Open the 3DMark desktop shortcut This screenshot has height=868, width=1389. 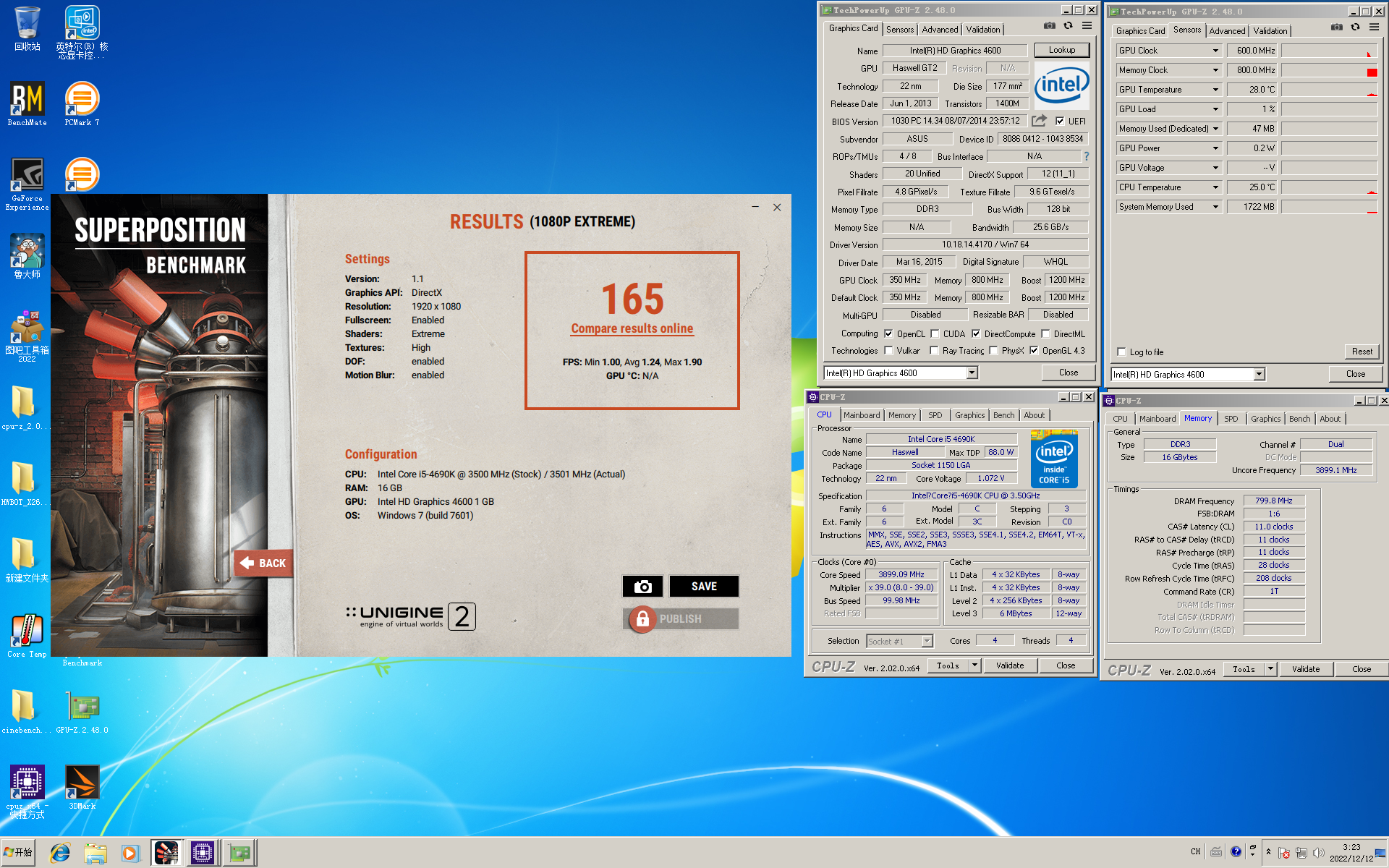coord(82,788)
